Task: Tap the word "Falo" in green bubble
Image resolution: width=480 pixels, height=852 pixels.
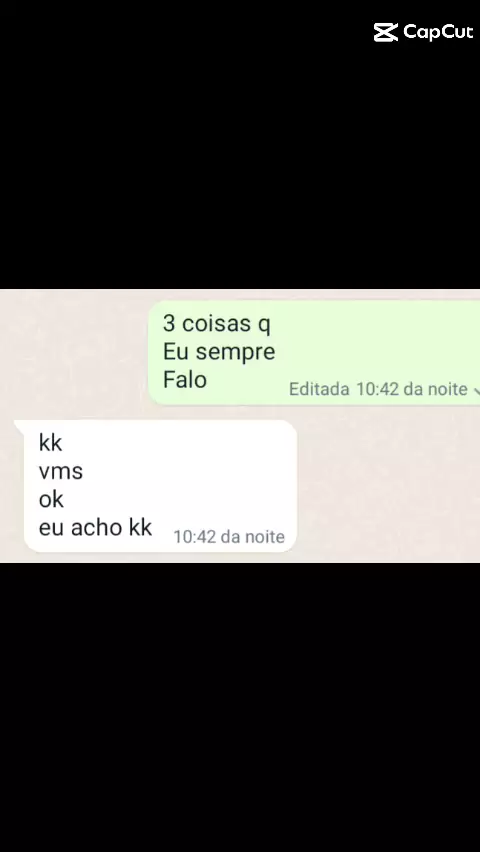Action: click(185, 380)
